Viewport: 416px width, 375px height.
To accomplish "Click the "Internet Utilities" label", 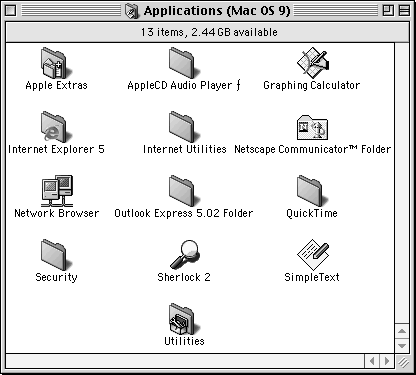I will click(x=185, y=149).
